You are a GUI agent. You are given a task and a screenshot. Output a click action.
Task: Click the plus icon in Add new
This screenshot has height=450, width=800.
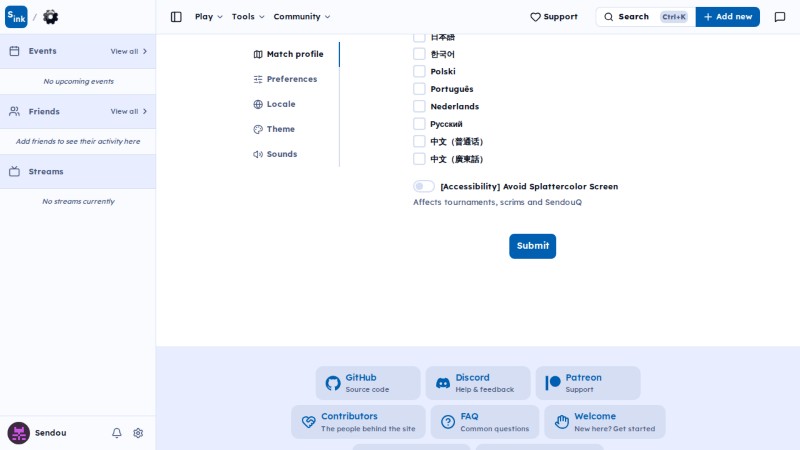[x=708, y=17]
